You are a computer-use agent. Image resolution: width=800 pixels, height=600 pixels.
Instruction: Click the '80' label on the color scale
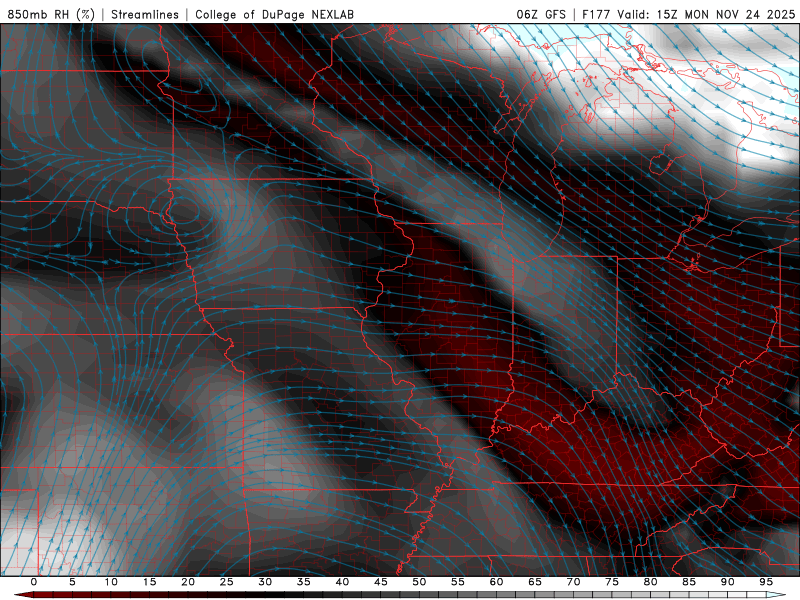coord(650,582)
